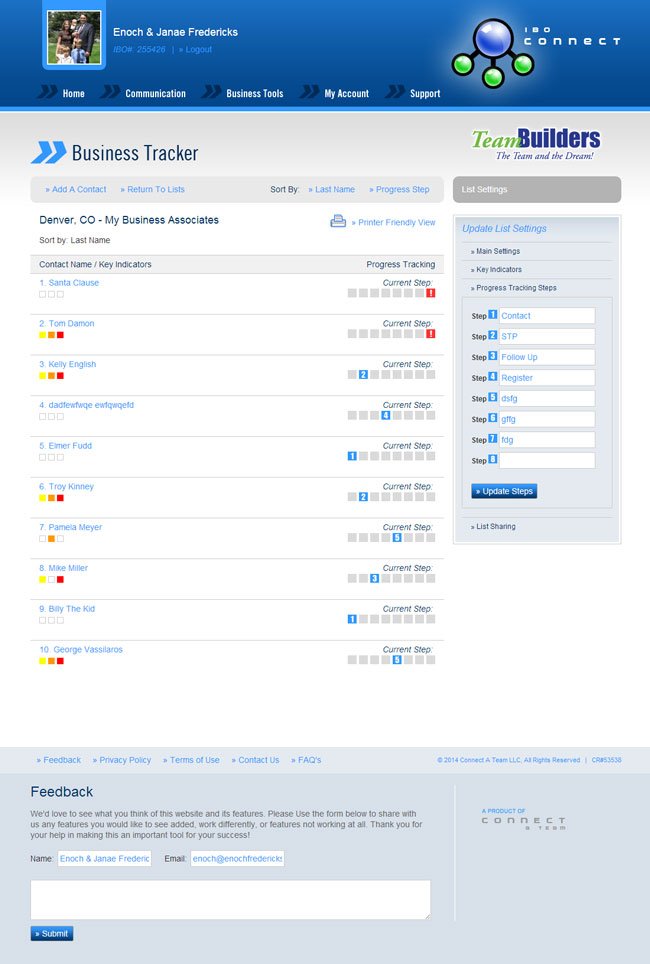Expand the List Sharing section
Image resolution: width=650 pixels, height=964 pixels.
click(x=496, y=526)
